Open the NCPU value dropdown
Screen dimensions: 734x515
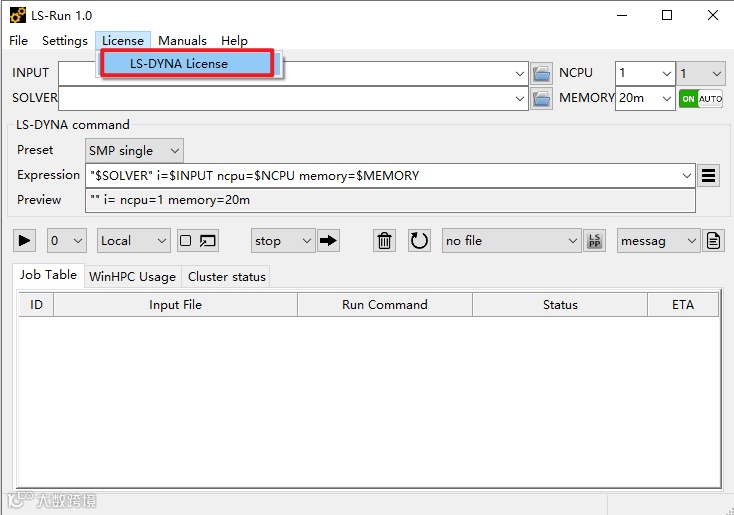pyautogui.click(x=645, y=74)
